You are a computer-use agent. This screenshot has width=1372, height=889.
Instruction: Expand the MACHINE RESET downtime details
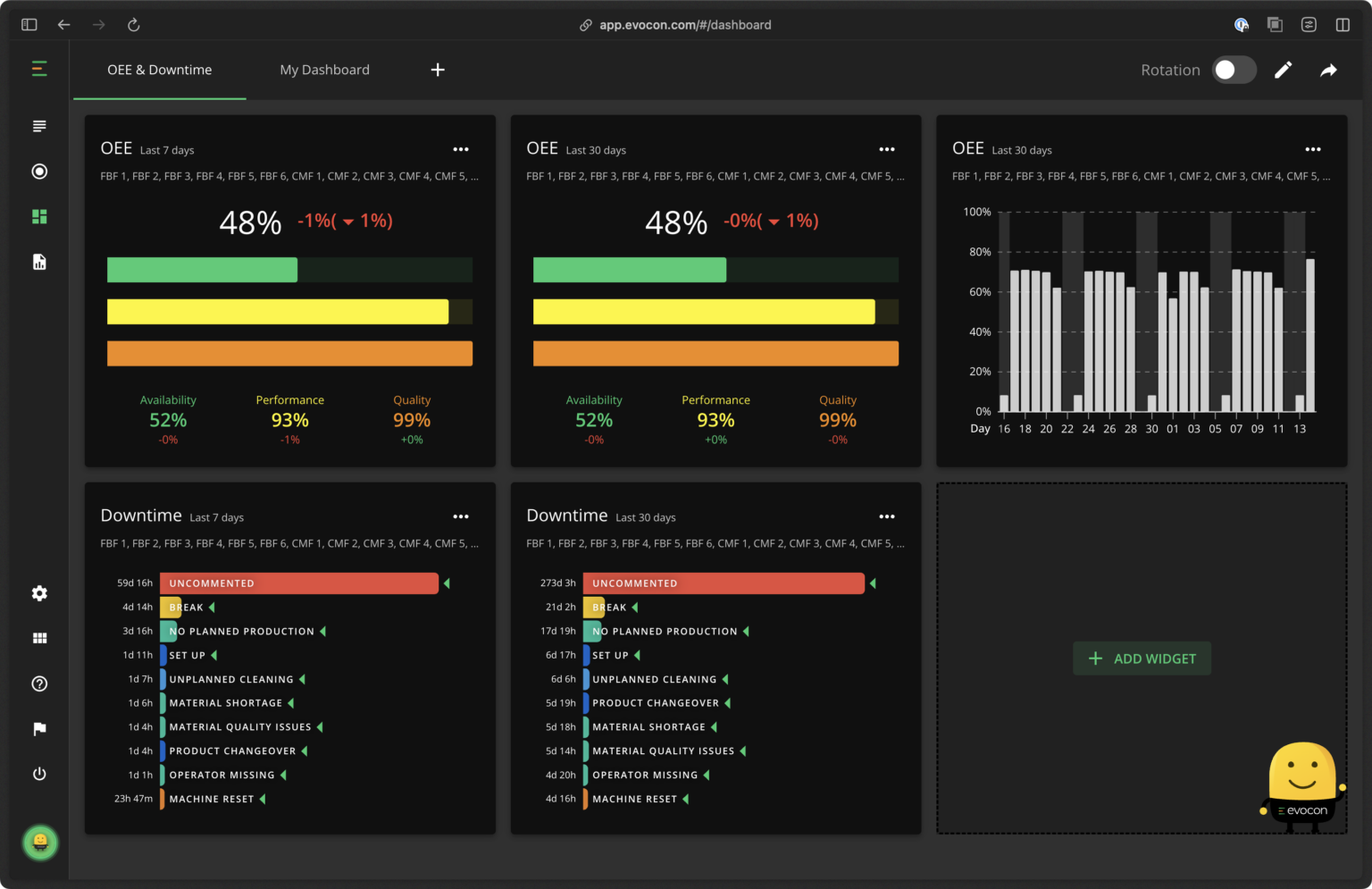tap(264, 798)
